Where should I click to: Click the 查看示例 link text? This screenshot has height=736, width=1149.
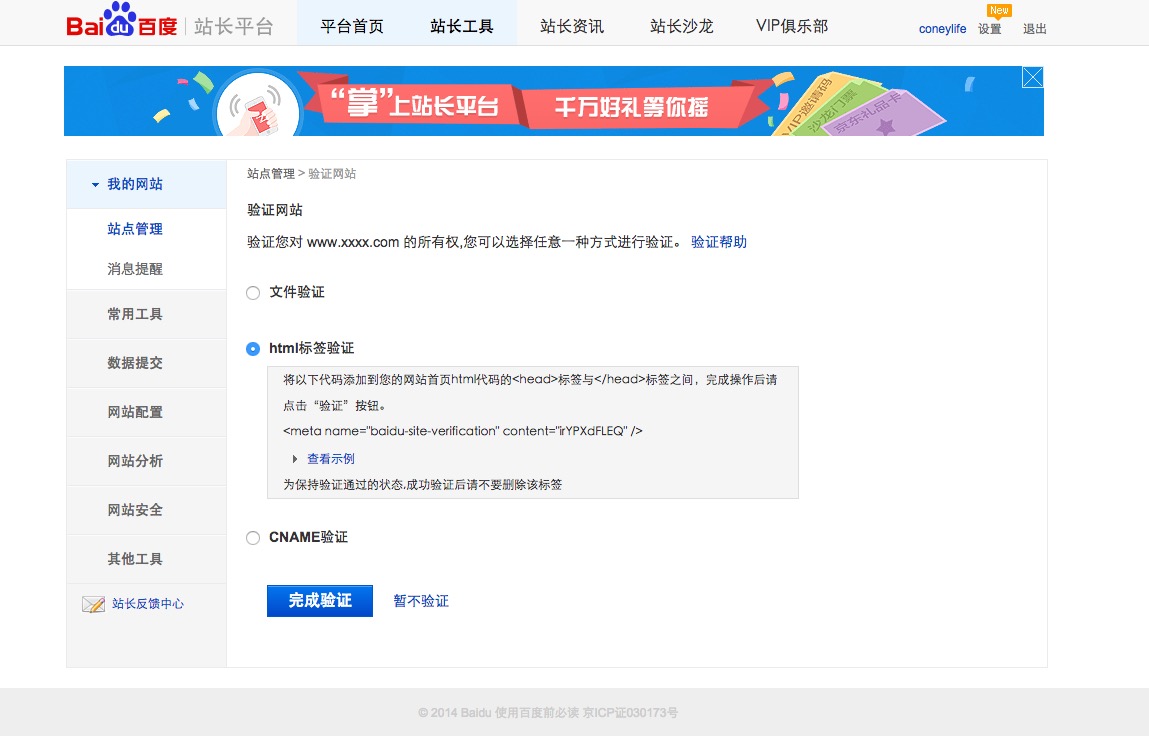tap(330, 459)
